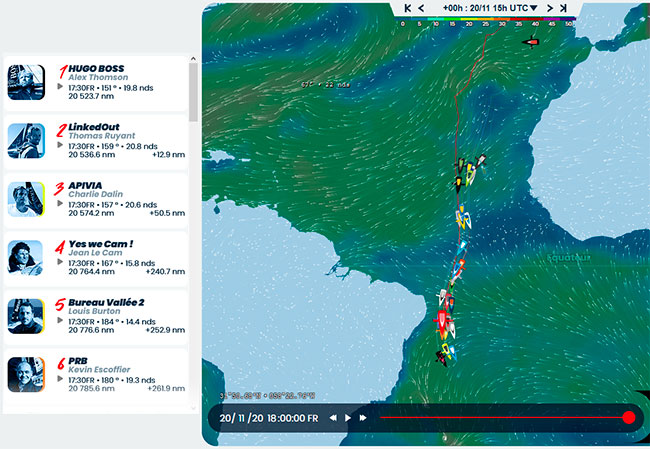Click the +240.7 nm gap value
The width and height of the screenshot is (650, 449).
point(165,272)
